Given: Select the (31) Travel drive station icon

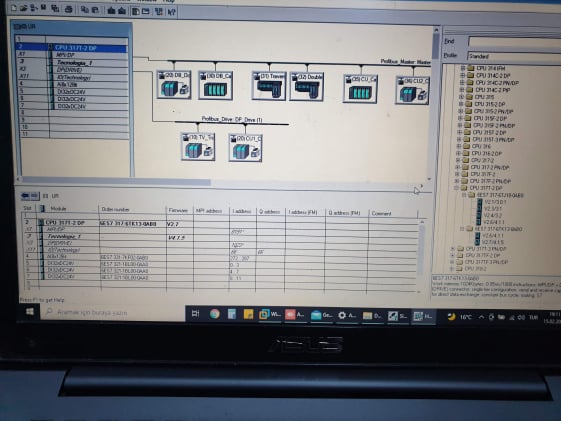Looking at the screenshot, I should click(x=269, y=85).
